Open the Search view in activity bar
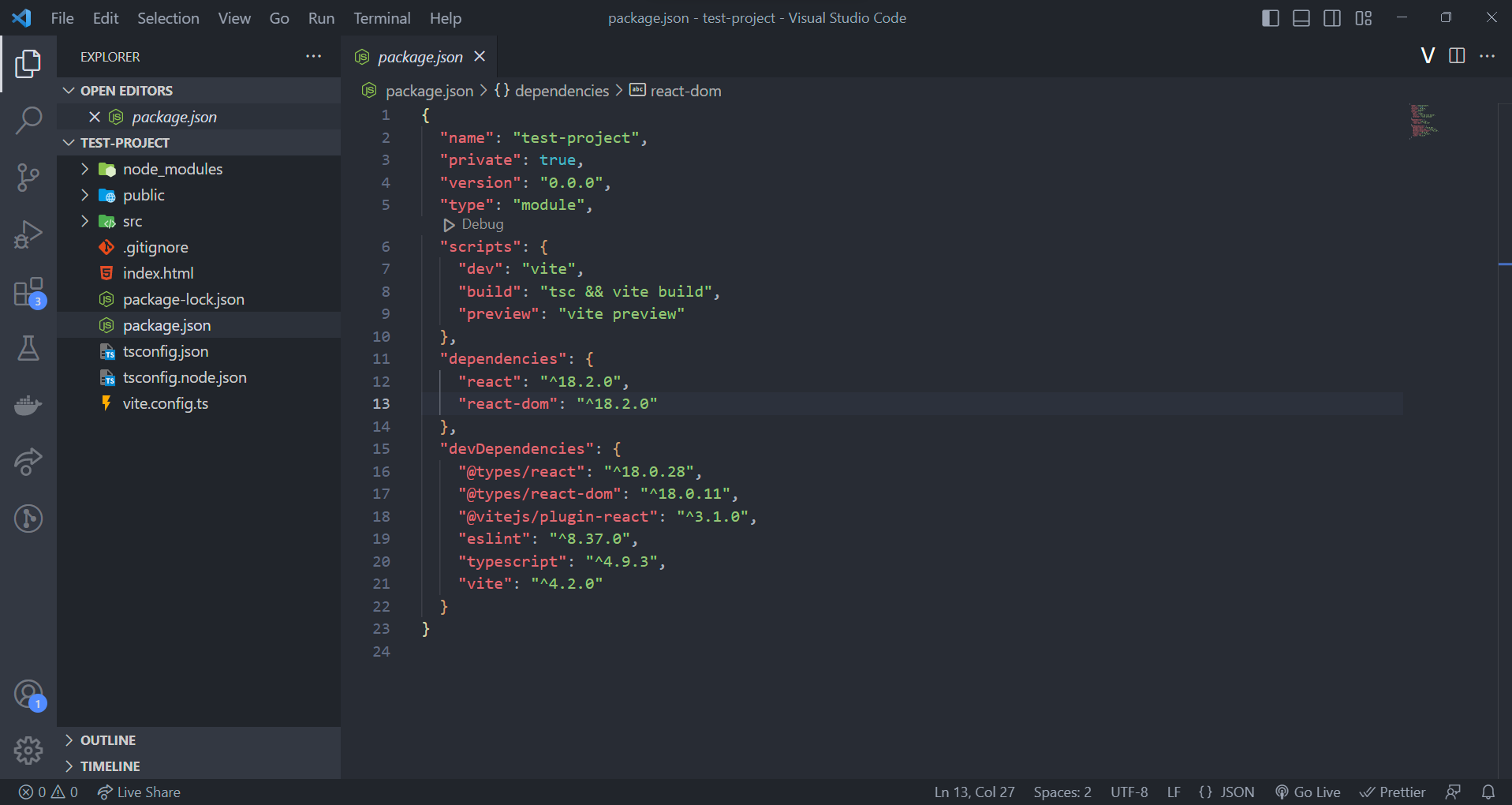Image resolution: width=1512 pixels, height=805 pixels. click(x=28, y=121)
